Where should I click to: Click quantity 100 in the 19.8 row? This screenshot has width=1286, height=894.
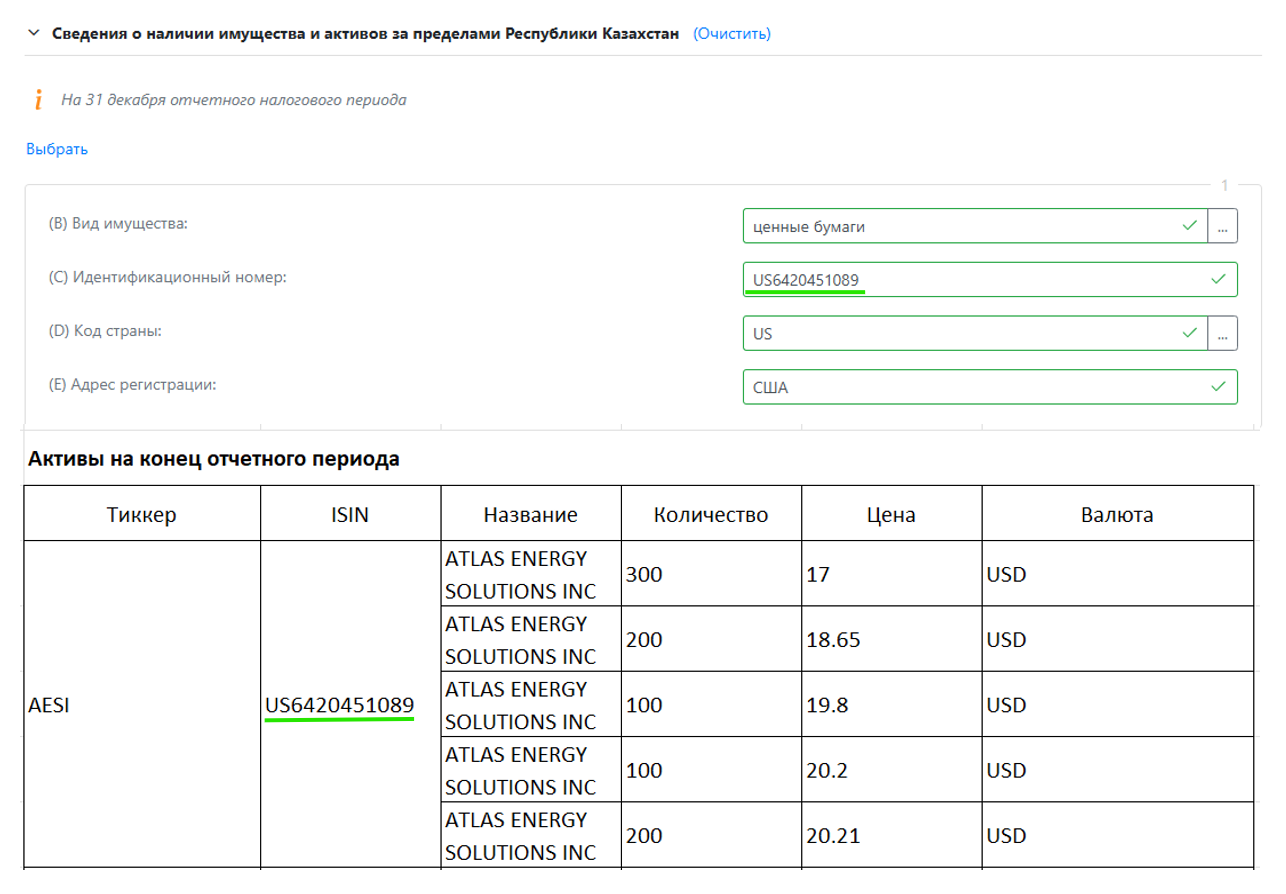click(711, 704)
